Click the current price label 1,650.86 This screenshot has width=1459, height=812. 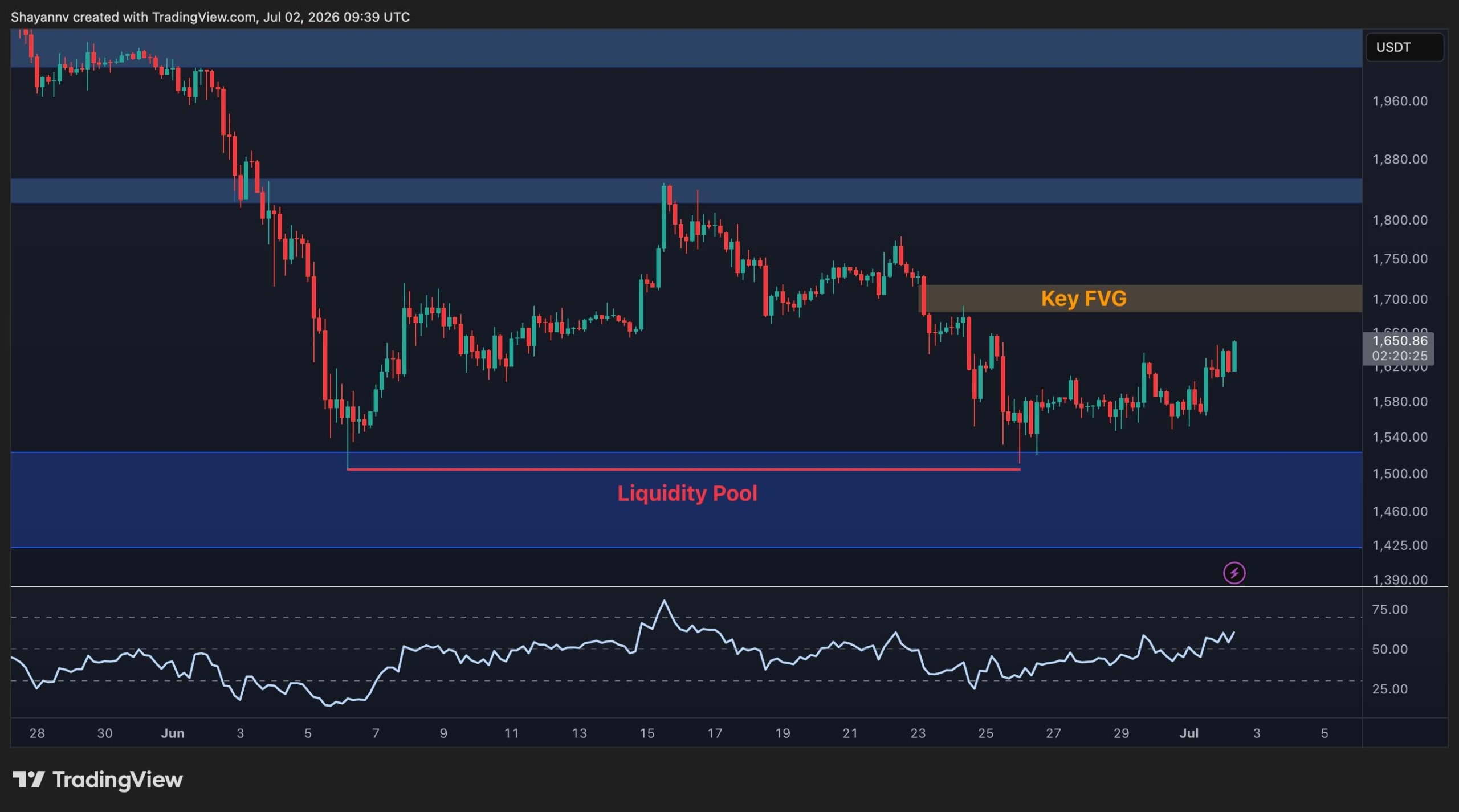[1400, 341]
